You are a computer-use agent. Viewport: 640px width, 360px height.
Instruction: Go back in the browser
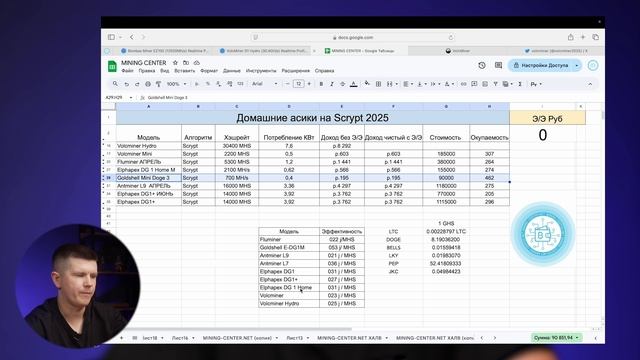(131, 37)
